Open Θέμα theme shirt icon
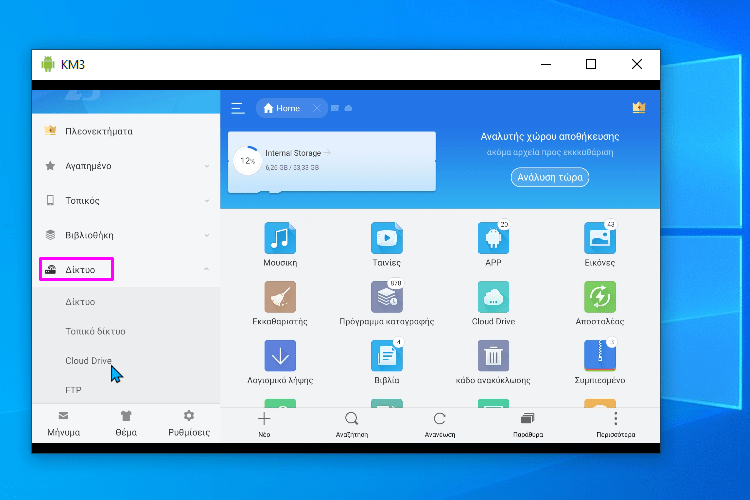This screenshot has width=750, height=500. [126, 423]
